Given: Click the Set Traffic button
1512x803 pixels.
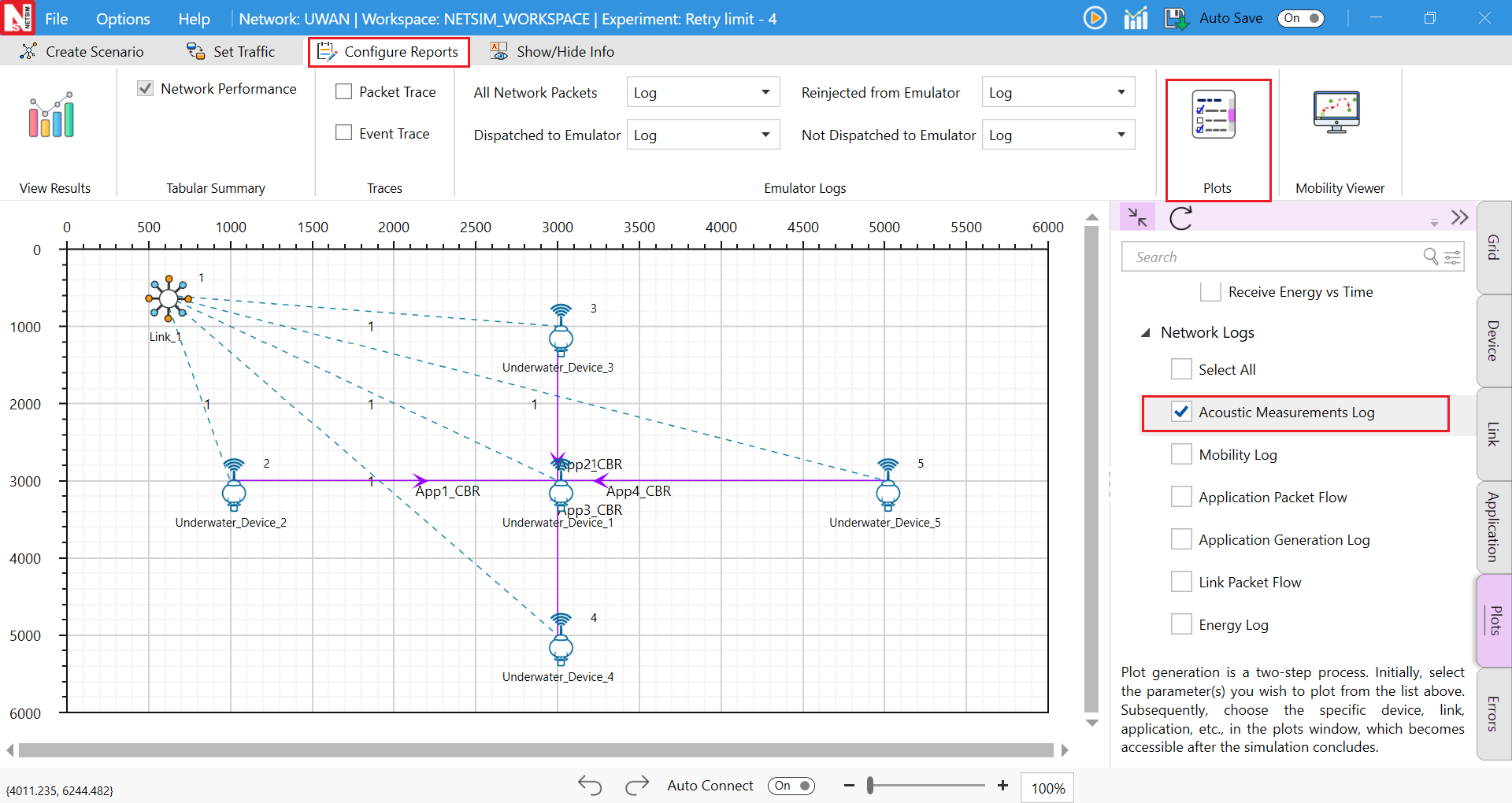Looking at the screenshot, I should tap(231, 52).
